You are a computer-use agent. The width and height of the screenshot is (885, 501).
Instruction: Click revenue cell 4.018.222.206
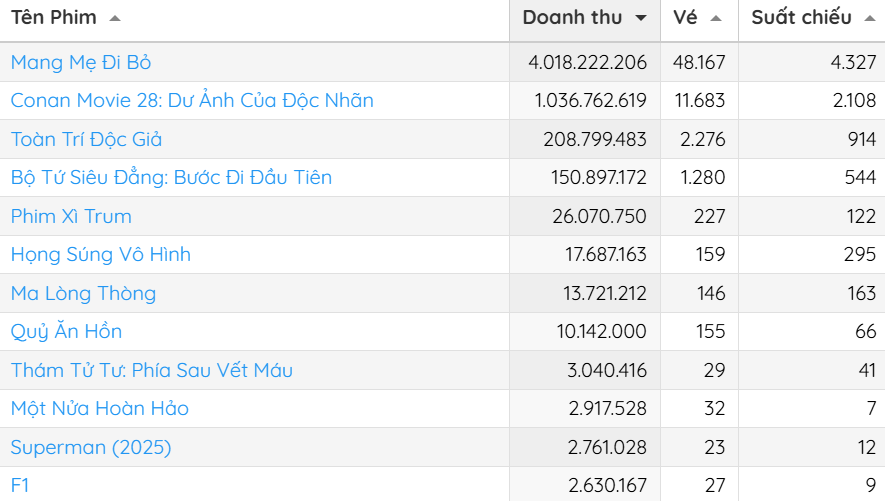point(587,62)
